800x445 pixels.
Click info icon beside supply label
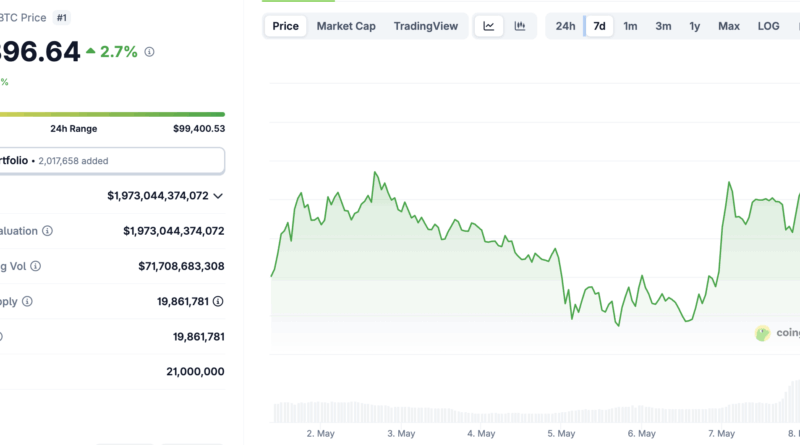click(27, 301)
